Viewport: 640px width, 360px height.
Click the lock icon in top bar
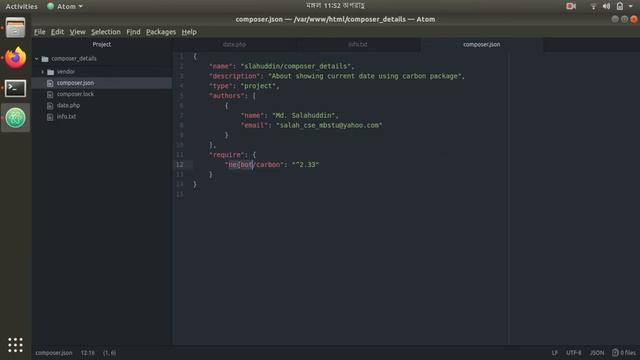(x=620, y=6)
